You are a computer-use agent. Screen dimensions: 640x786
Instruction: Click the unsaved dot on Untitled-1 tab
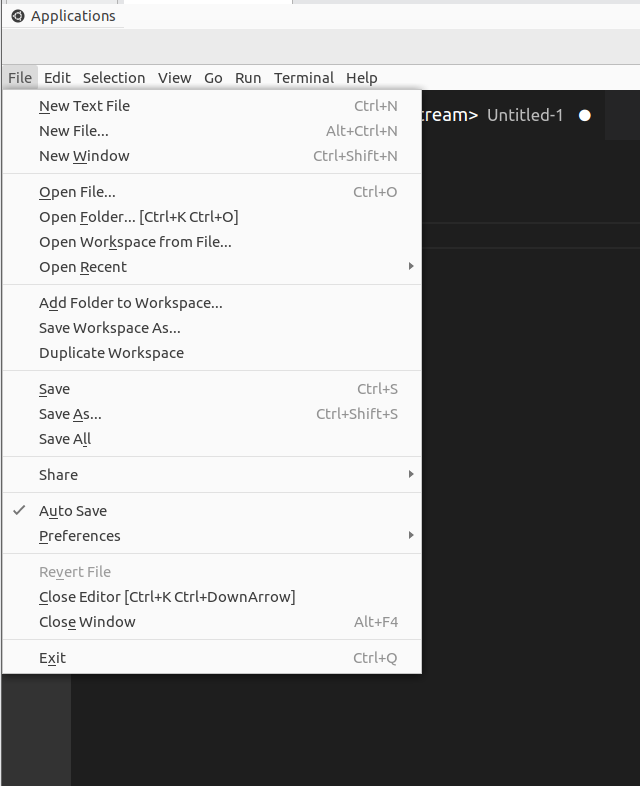click(585, 116)
